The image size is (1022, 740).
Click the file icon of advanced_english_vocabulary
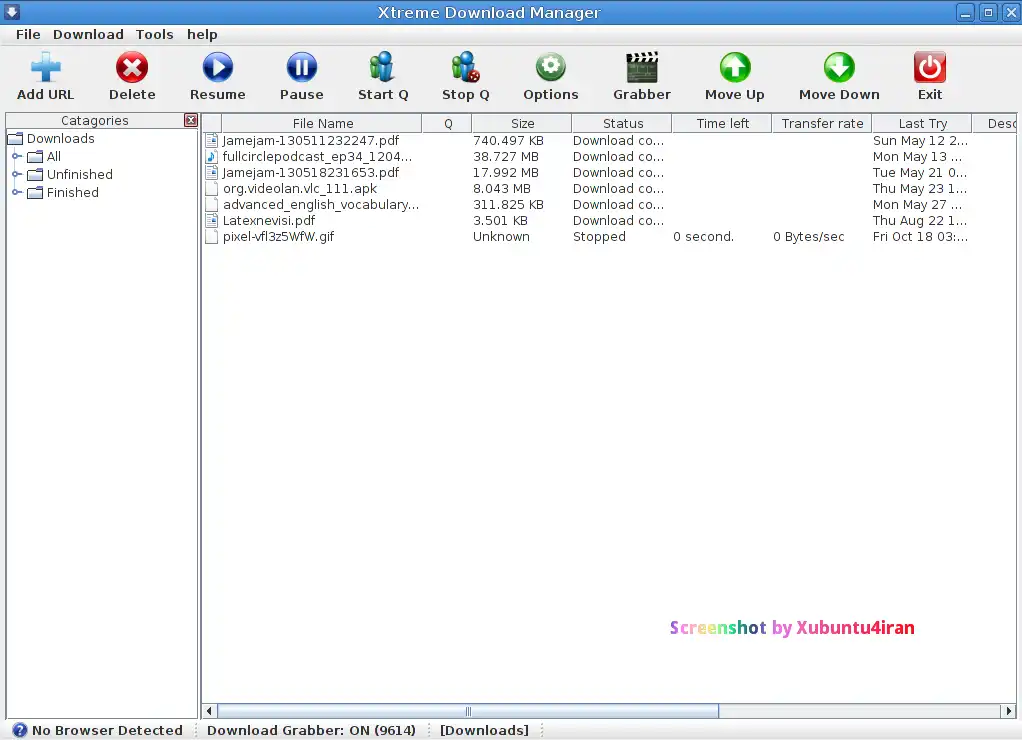point(211,205)
